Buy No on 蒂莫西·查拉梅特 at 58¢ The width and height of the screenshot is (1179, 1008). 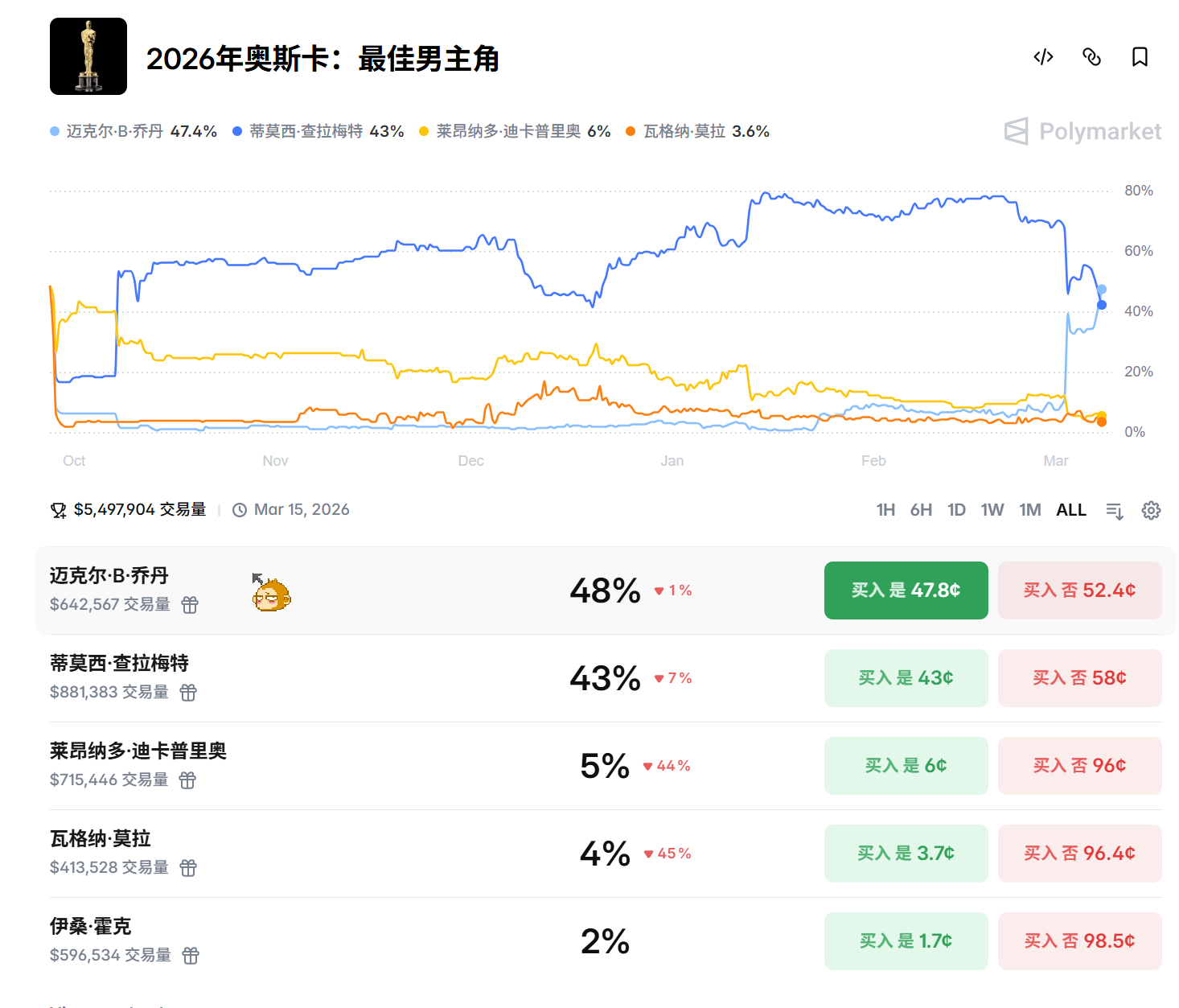[1079, 678]
